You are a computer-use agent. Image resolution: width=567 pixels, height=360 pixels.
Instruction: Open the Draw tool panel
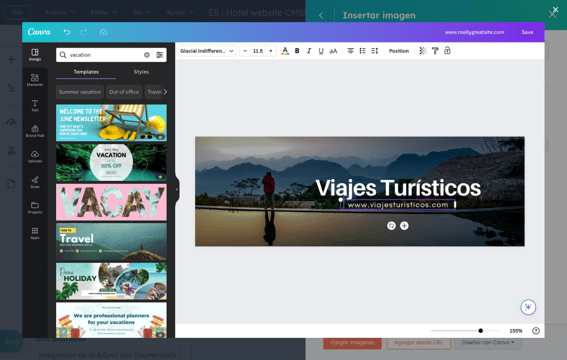tap(35, 182)
